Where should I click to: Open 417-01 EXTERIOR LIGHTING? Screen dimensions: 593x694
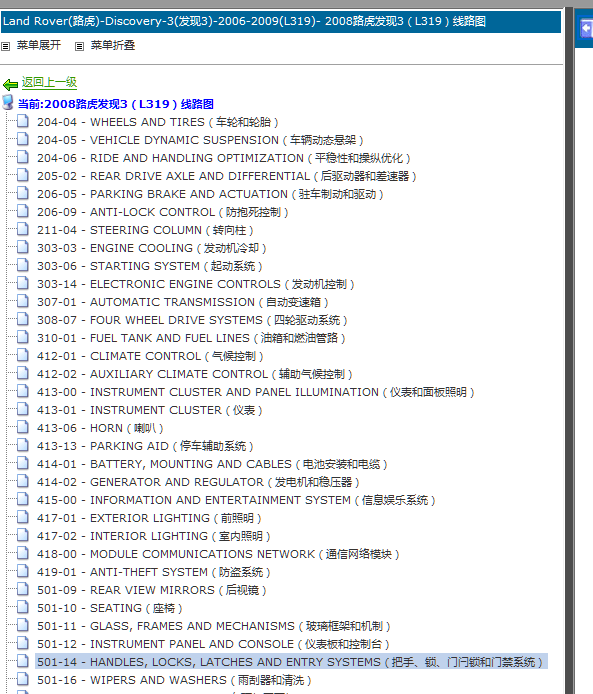149,518
